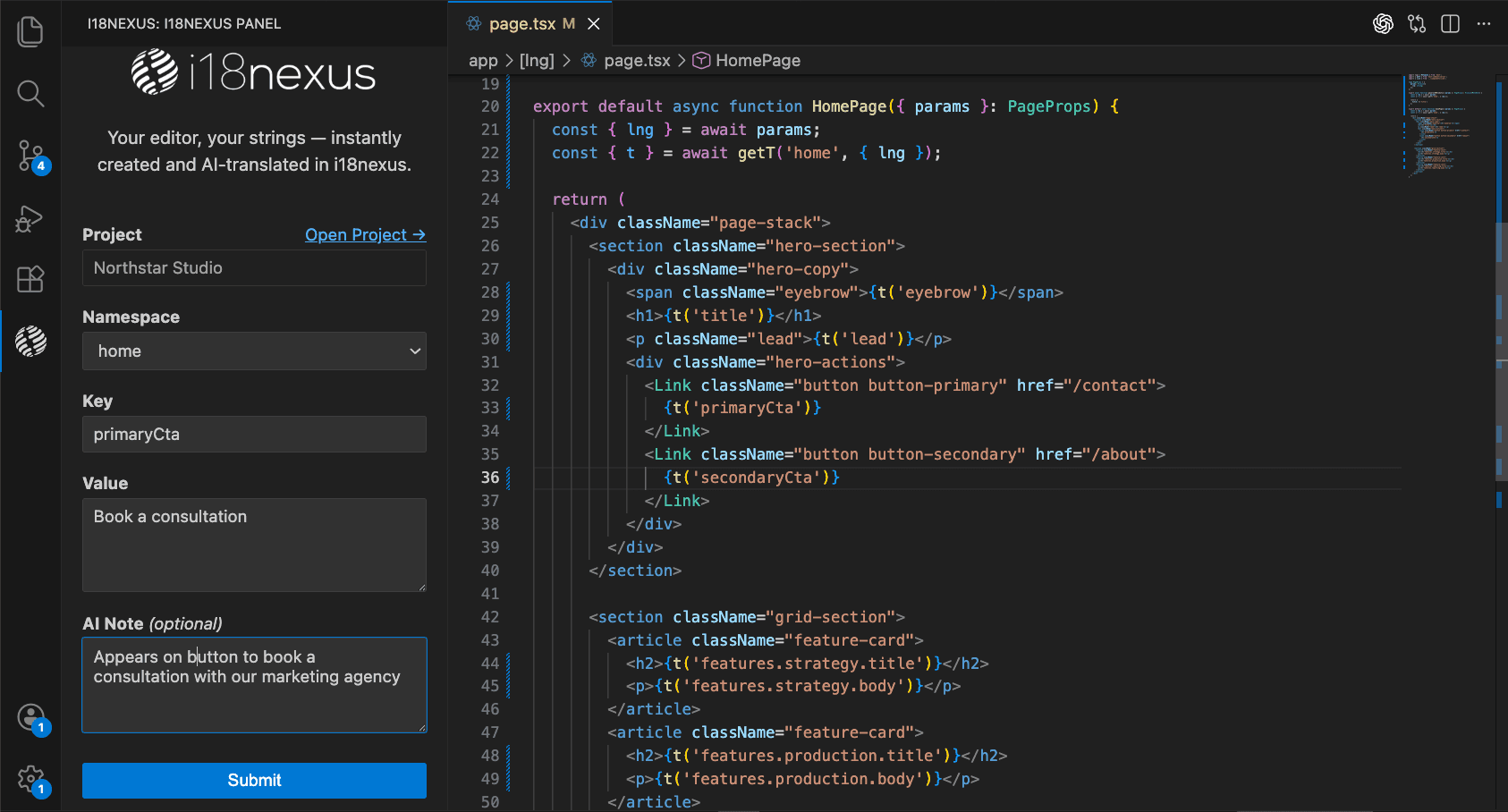Open the Explorer view in the activity bar

[30, 31]
